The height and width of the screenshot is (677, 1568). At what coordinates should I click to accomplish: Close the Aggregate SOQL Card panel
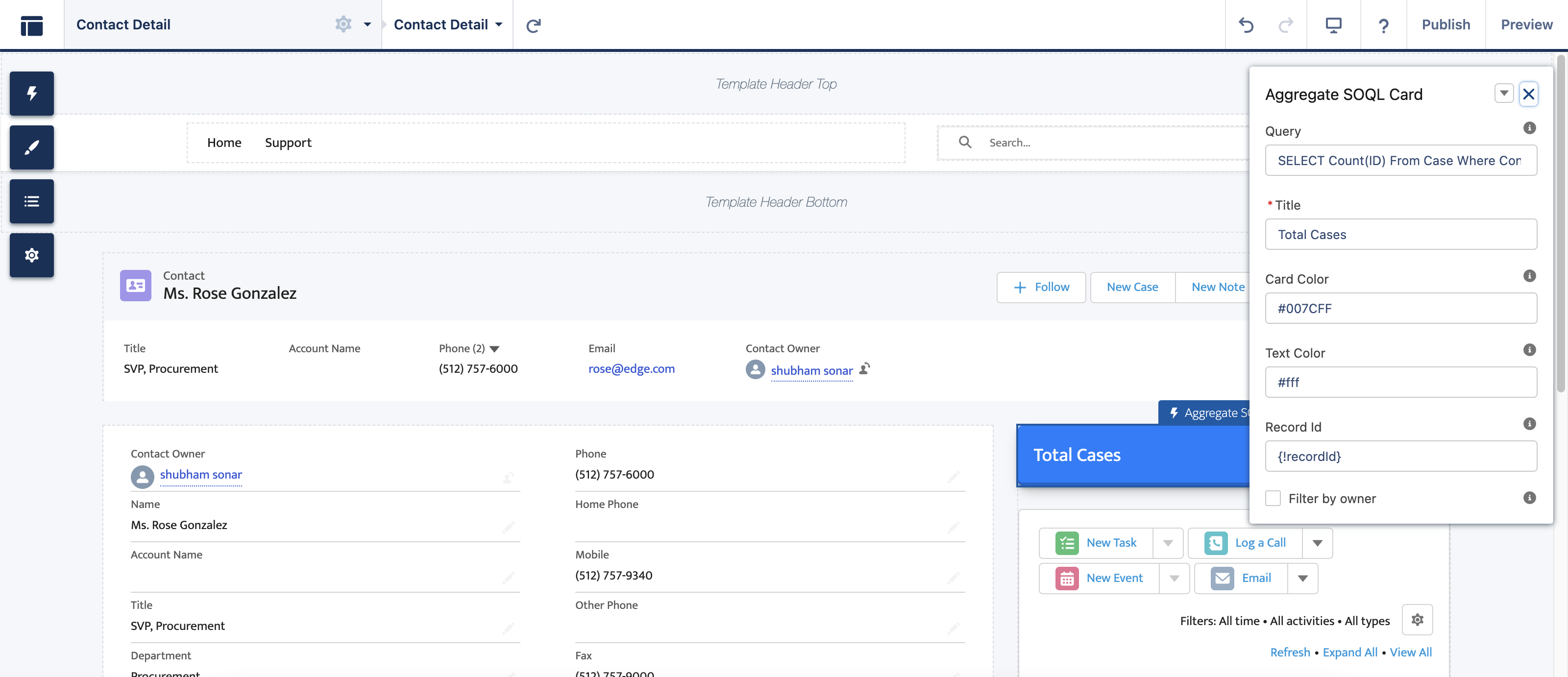1528,94
